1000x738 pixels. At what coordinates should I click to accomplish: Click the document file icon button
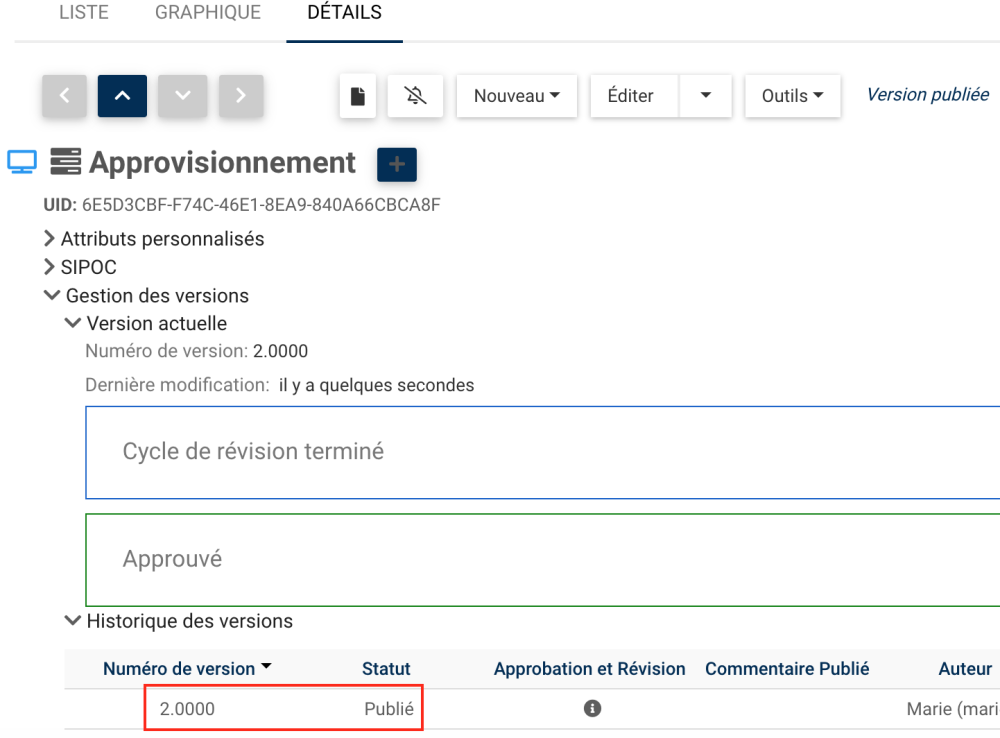point(358,96)
